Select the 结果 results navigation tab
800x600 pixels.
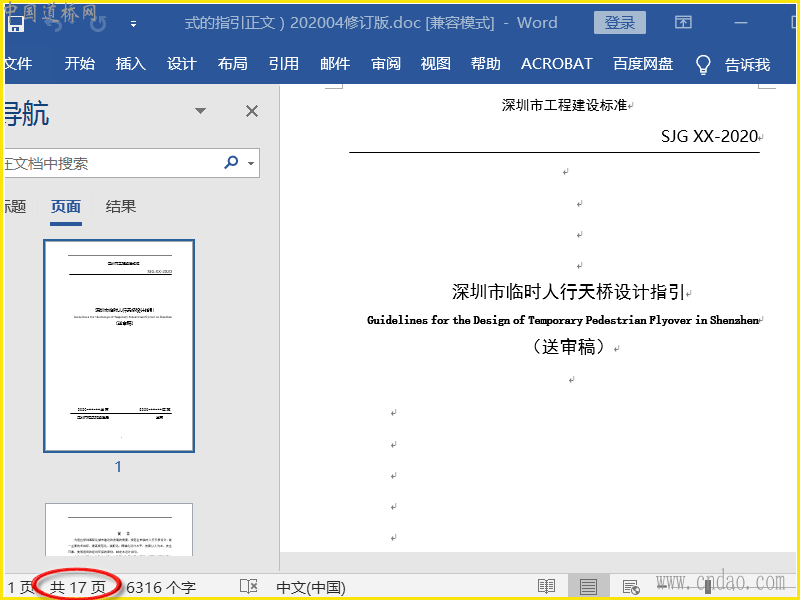(121, 207)
